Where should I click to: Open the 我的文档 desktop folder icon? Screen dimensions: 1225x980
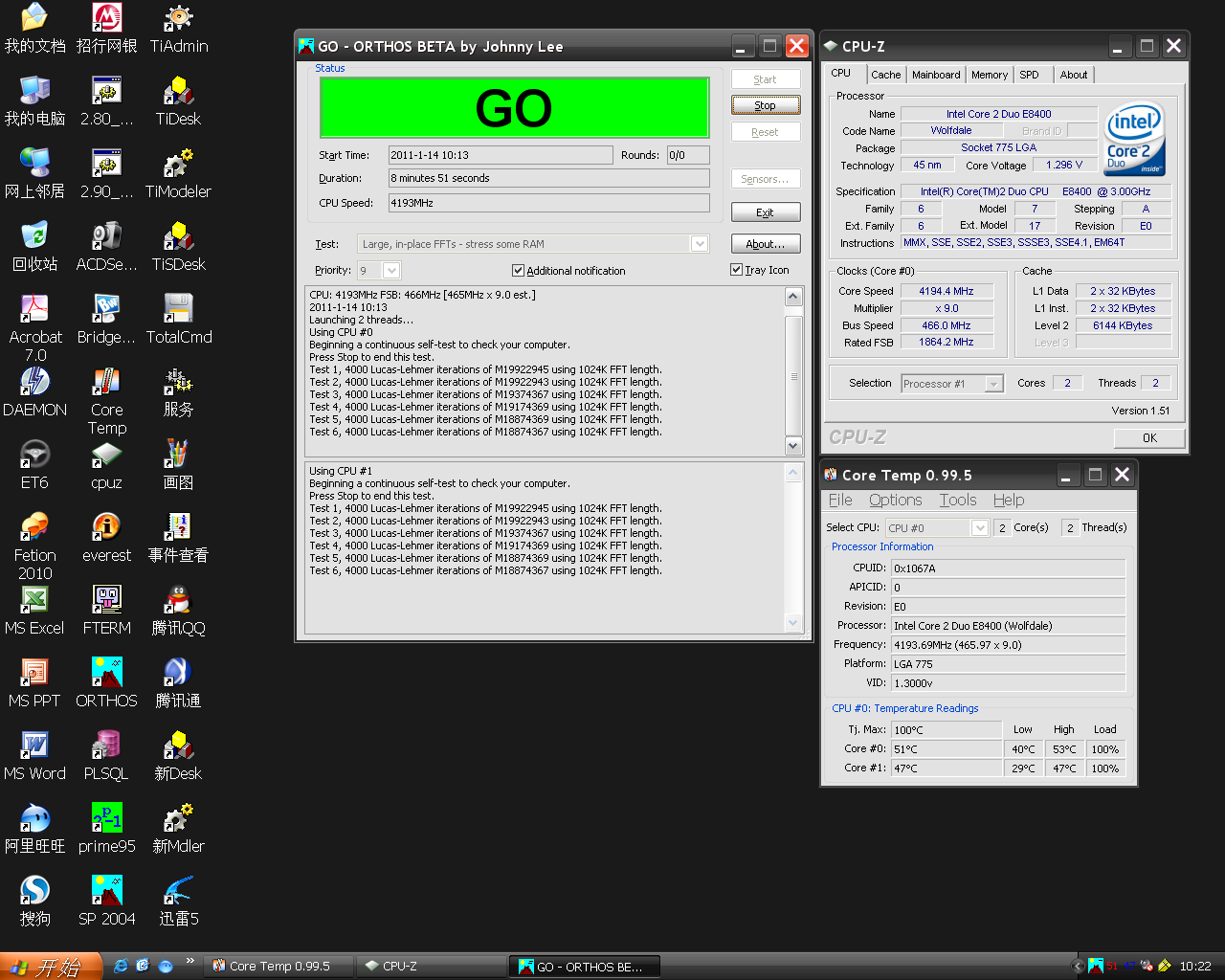point(34,28)
